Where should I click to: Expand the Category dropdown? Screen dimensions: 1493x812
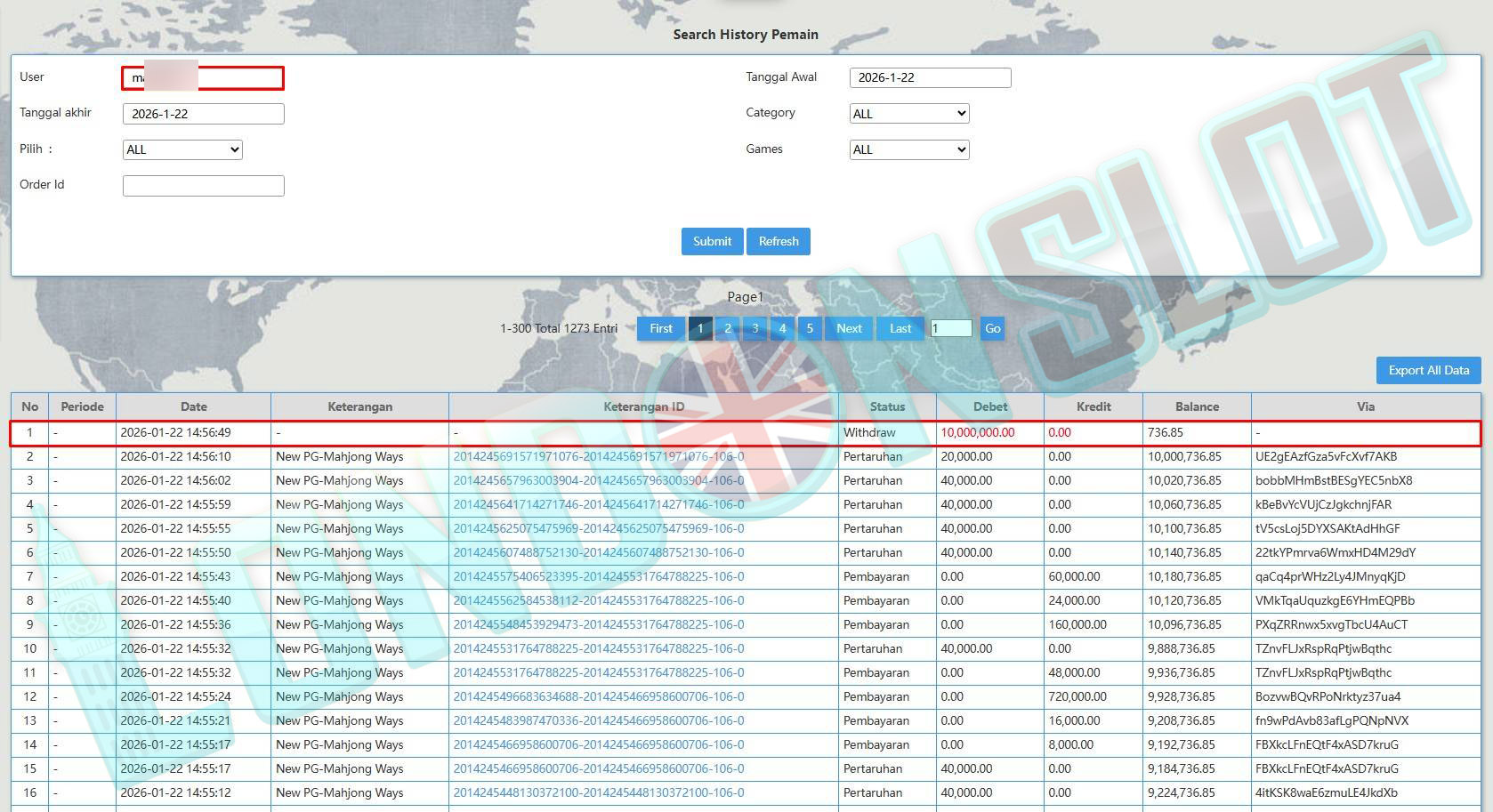[908, 114]
